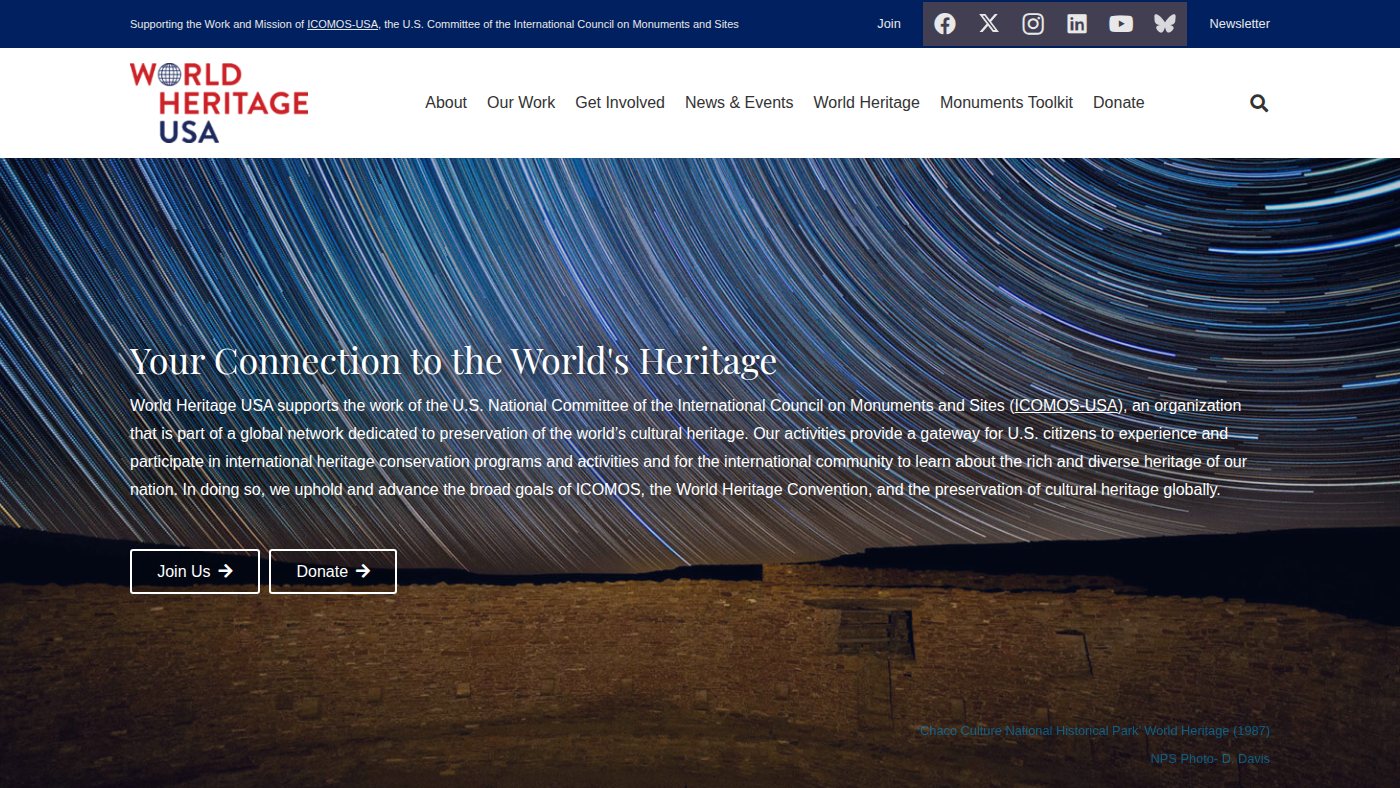Click the World Heritage USA logo
This screenshot has height=788, width=1400.
pyautogui.click(x=219, y=103)
